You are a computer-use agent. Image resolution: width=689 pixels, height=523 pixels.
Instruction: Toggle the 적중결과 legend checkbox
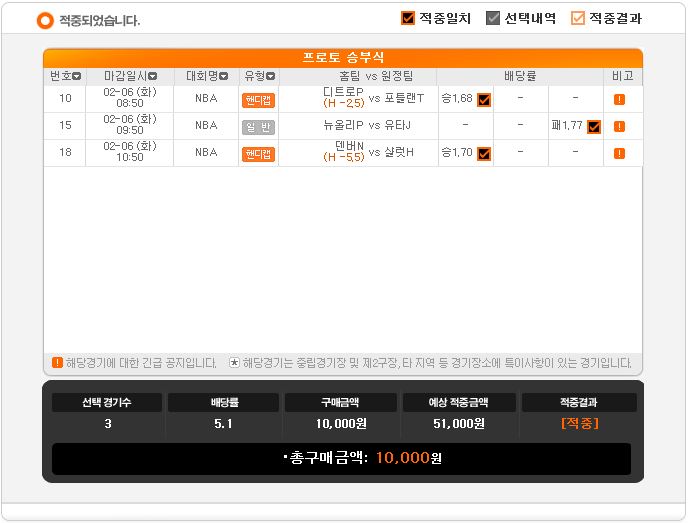578,18
